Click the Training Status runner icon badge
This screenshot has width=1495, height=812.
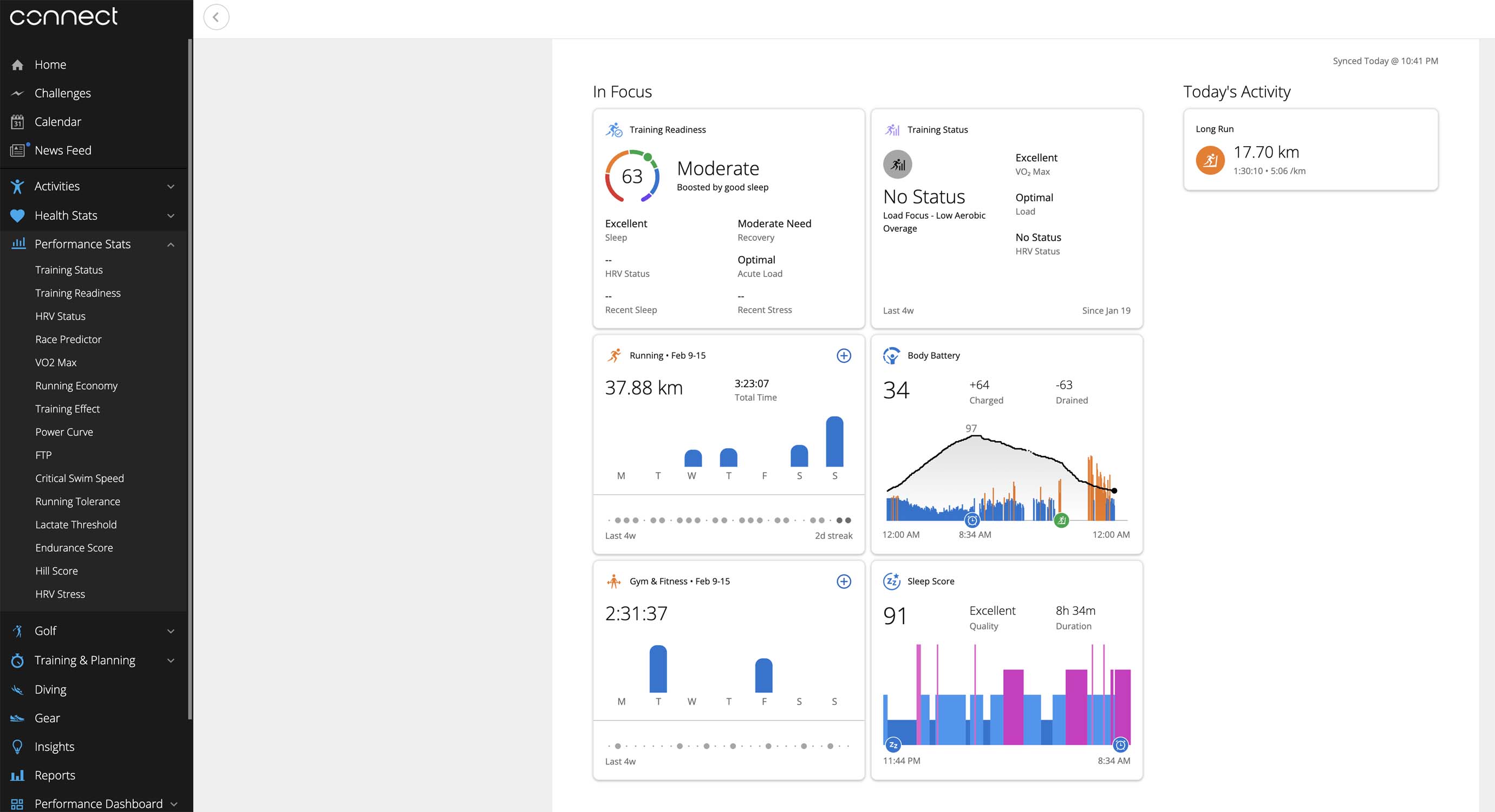pyautogui.click(x=897, y=165)
